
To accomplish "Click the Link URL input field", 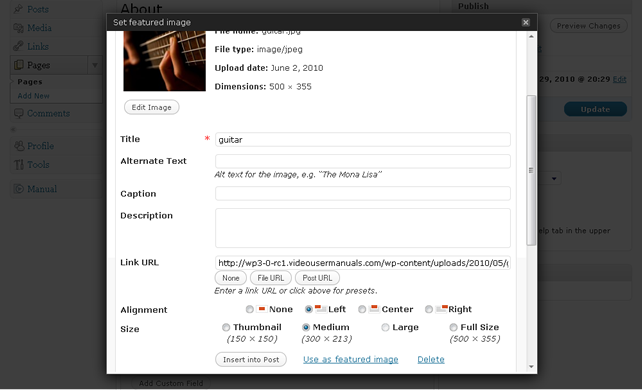I will click(363, 263).
